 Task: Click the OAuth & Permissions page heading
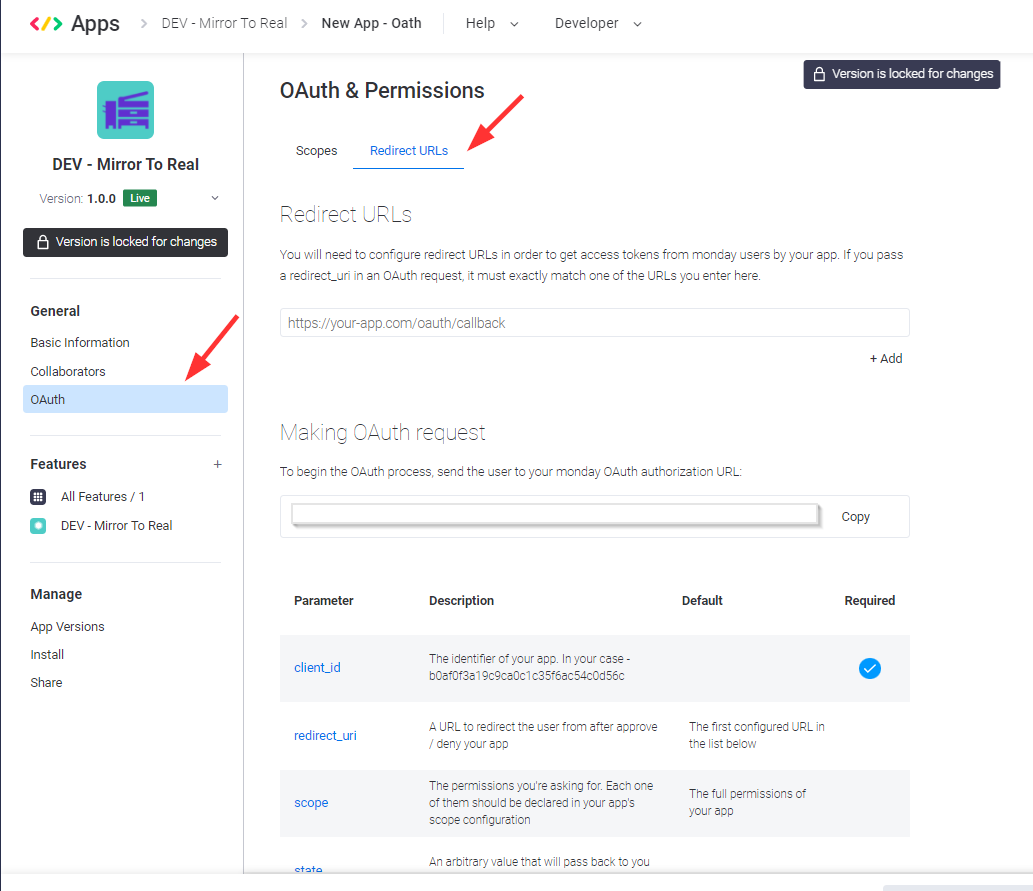[x=382, y=91]
